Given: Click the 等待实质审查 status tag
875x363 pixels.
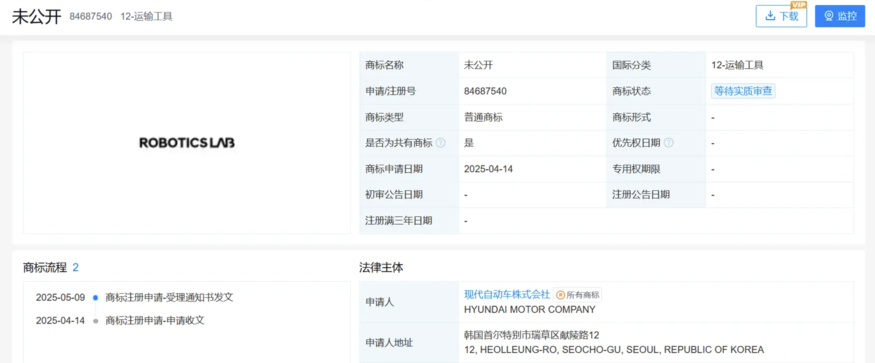Looking at the screenshot, I should pyautogui.click(x=743, y=91).
